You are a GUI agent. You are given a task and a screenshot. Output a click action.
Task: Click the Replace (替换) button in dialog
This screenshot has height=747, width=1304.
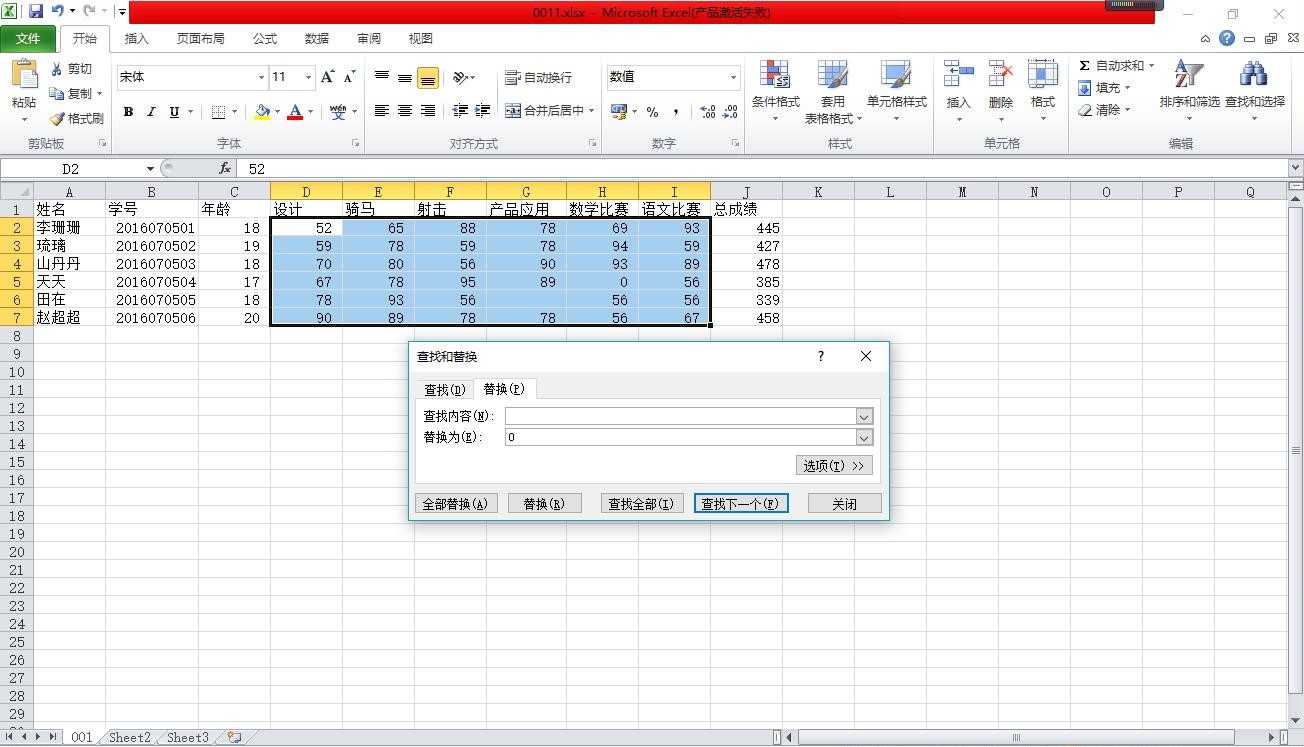tap(544, 504)
